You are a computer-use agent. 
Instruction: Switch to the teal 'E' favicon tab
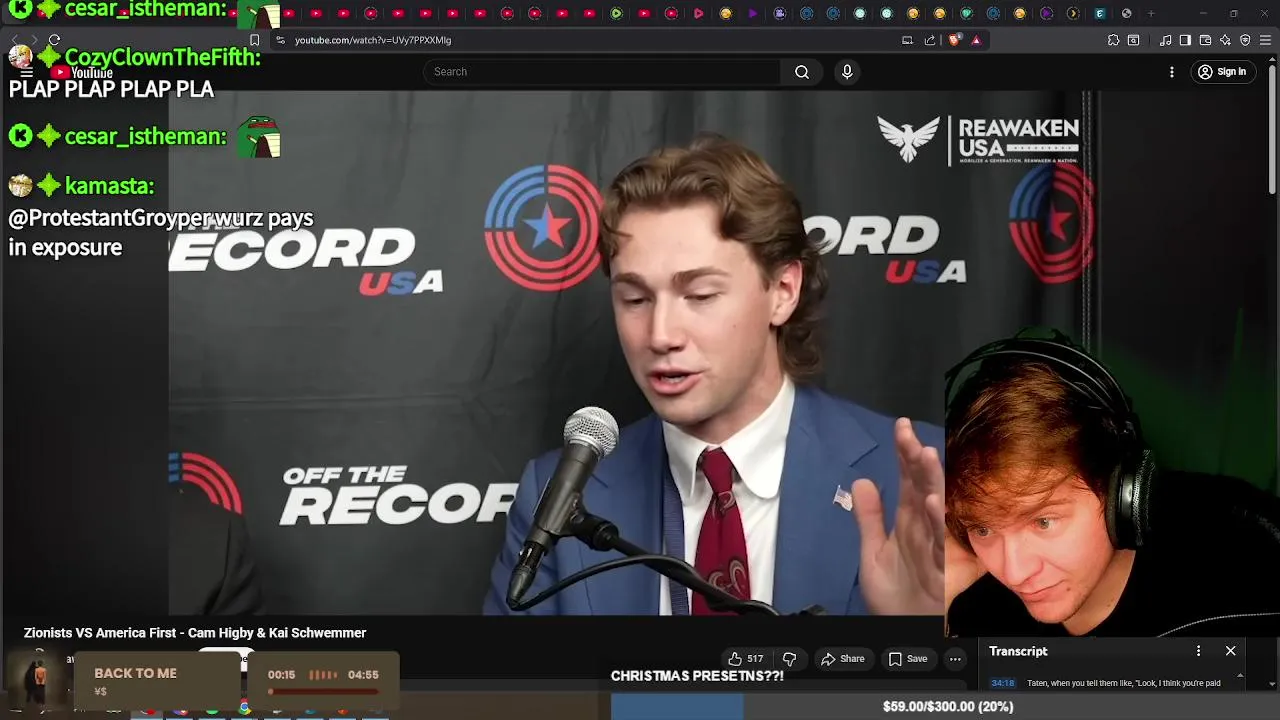(x=1100, y=13)
